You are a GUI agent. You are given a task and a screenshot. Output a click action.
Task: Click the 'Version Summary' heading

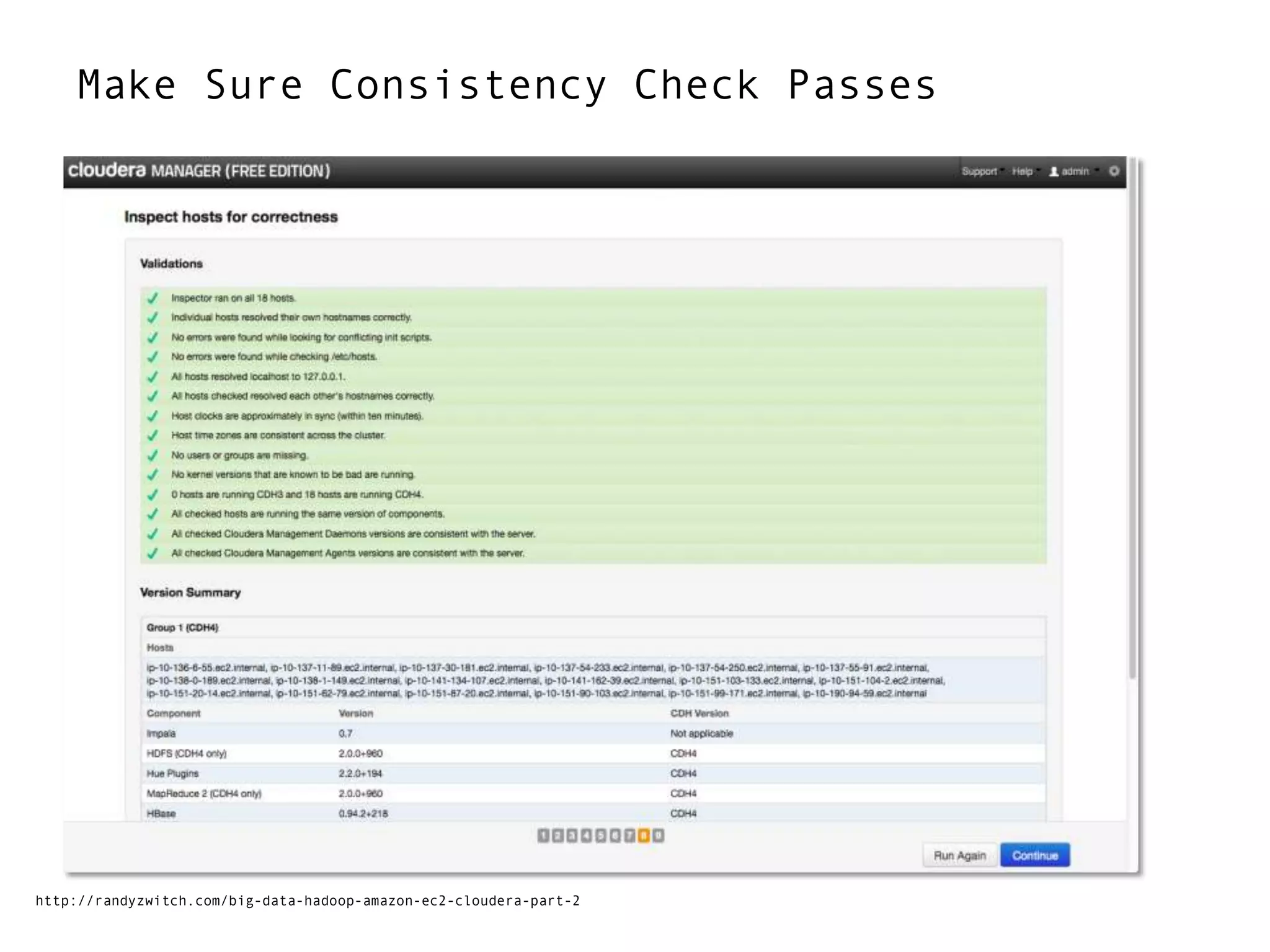190,593
